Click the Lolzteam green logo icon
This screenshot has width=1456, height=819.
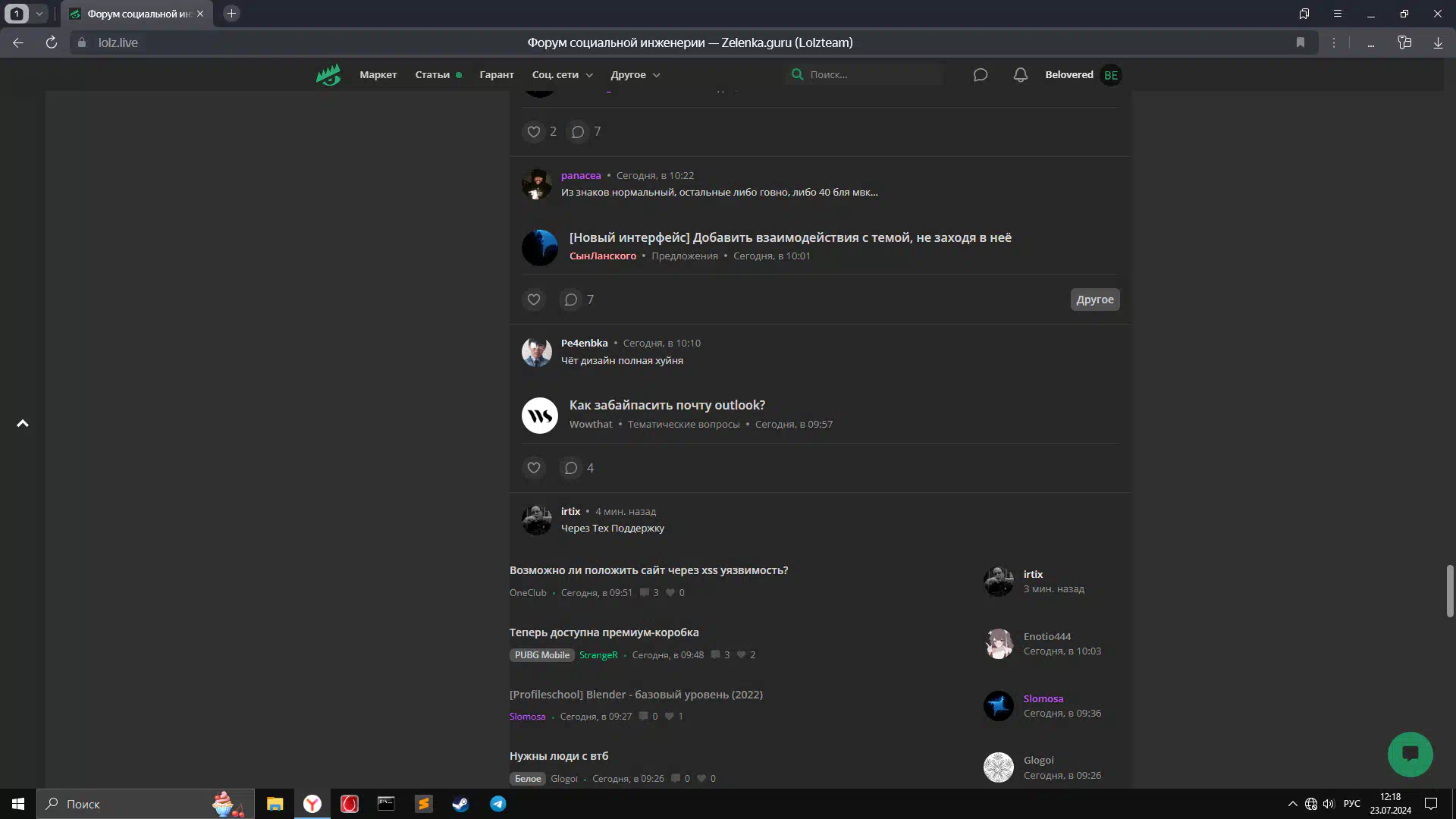pos(328,74)
